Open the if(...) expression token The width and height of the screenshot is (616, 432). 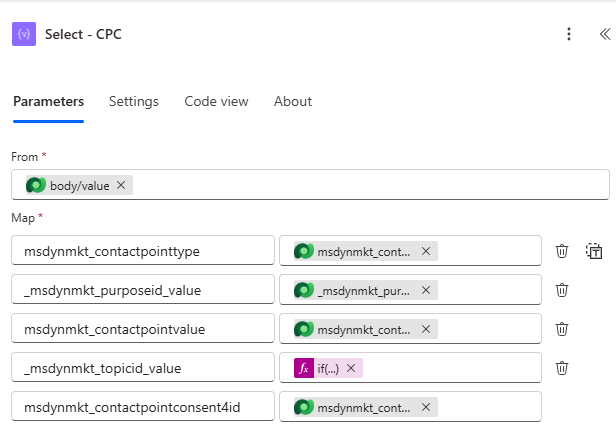click(x=327, y=368)
